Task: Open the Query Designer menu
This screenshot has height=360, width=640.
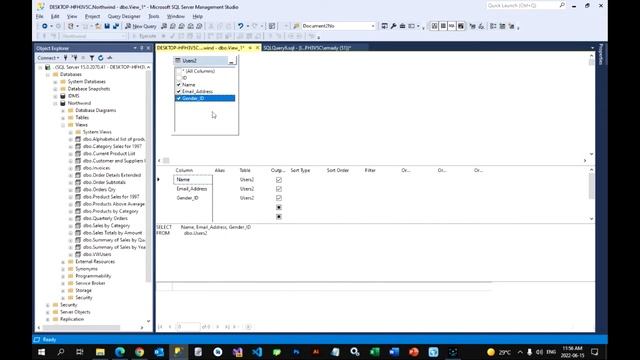Action: coord(124,16)
